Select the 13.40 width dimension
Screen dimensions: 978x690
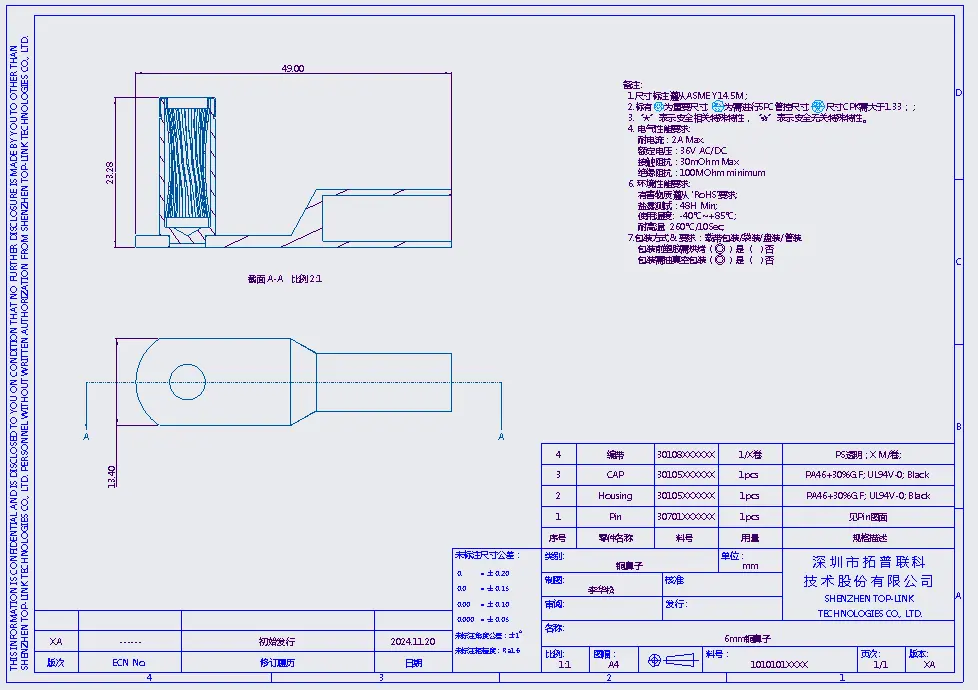click(x=112, y=477)
